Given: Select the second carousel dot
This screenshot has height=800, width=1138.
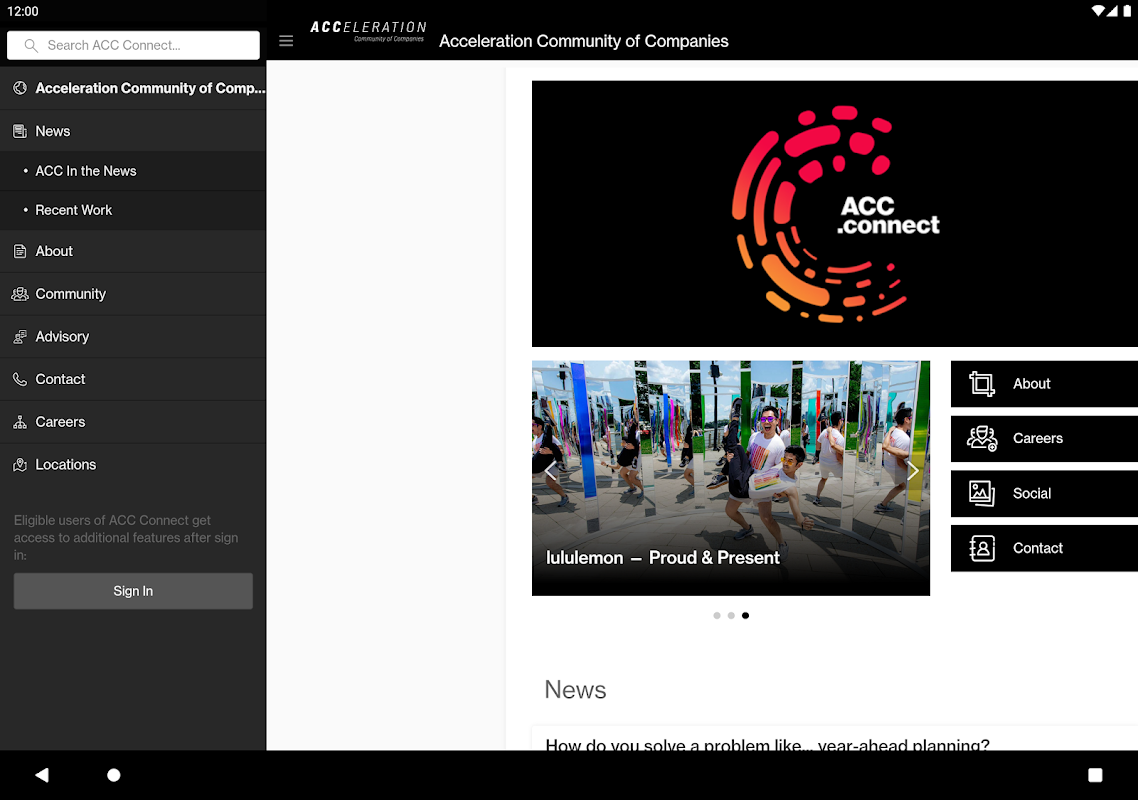Looking at the screenshot, I should (x=731, y=616).
